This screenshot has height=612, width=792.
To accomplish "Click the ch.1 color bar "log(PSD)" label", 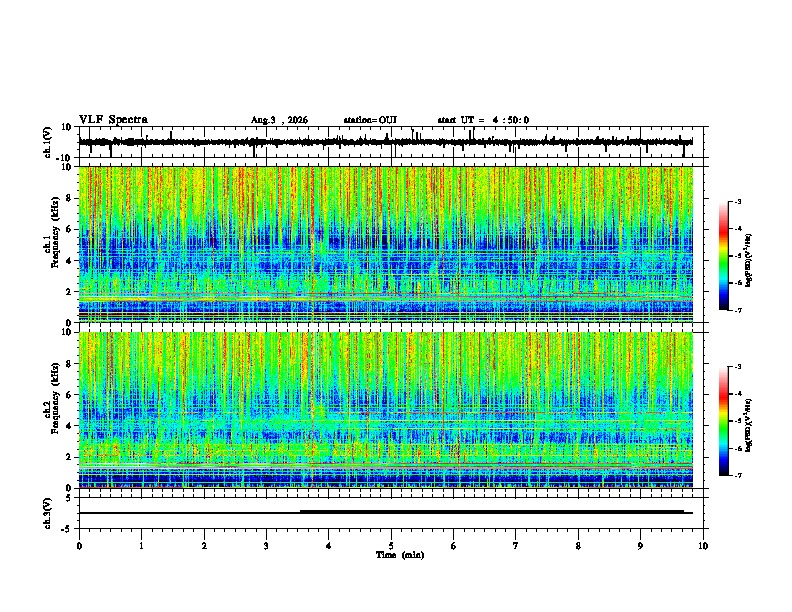I will [749, 261].
